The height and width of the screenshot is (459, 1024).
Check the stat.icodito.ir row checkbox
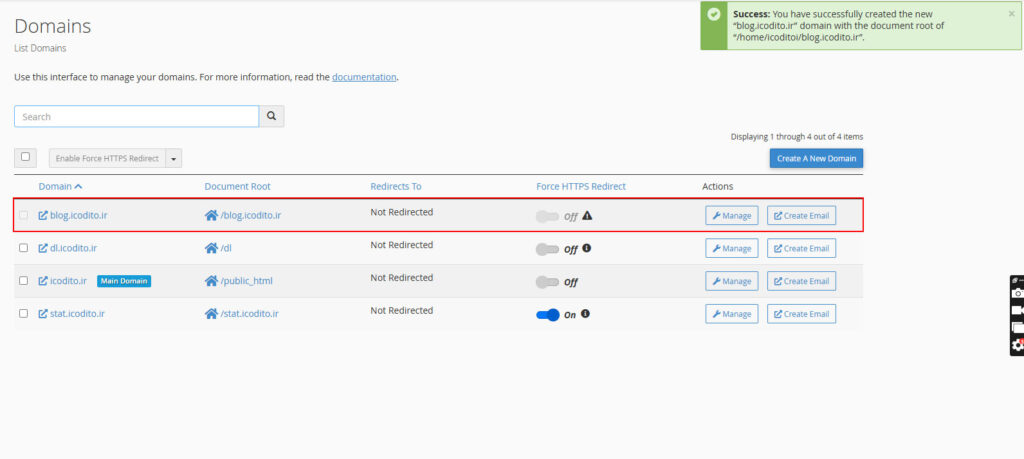point(24,313)
